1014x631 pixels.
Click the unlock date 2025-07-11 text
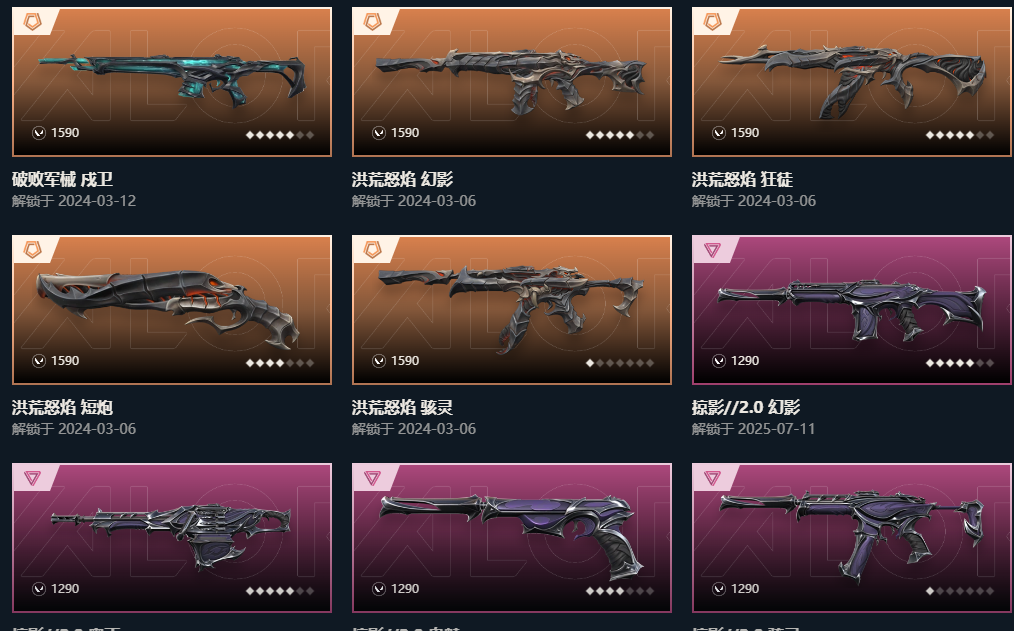pos(776,429)
